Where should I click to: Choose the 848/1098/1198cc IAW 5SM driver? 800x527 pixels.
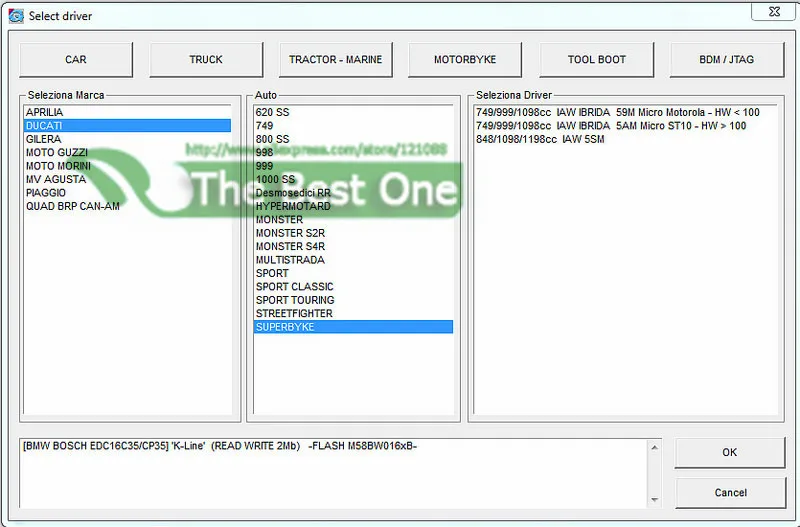coord(625,139)
